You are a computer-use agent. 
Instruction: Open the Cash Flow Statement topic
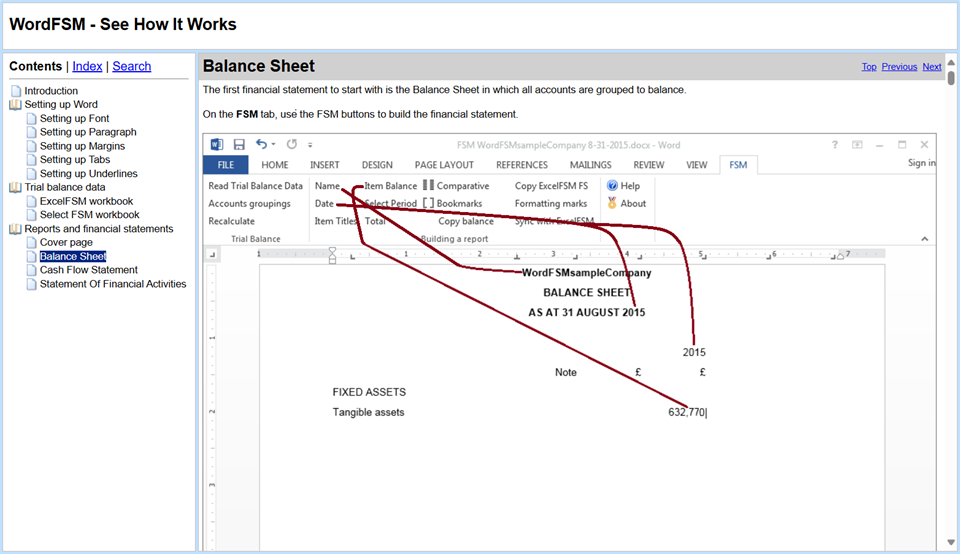pyautogui.click(x=89, y=270)
